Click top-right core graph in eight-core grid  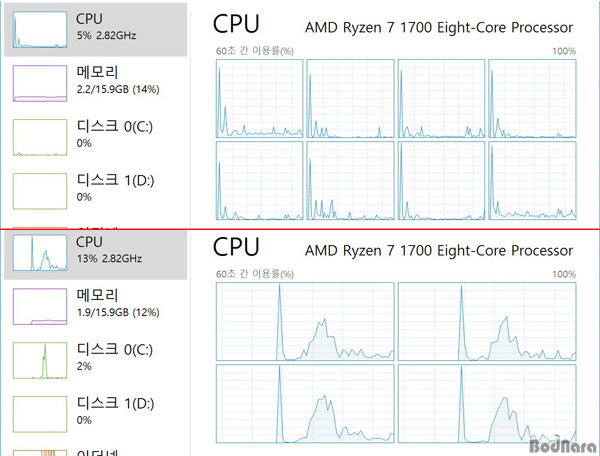(532, 98)
